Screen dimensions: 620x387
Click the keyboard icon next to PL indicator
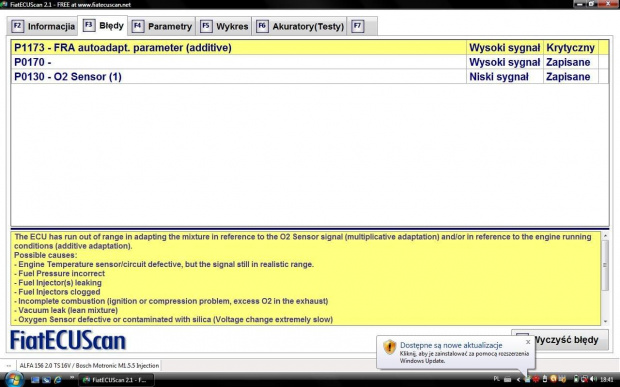(x=508, y=380)
